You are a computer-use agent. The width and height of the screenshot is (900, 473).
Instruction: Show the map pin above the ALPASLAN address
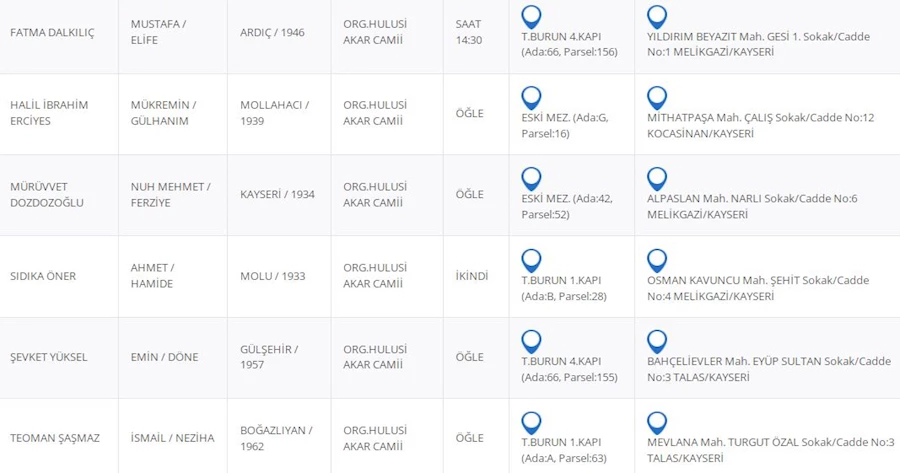[x=657, y=179]
